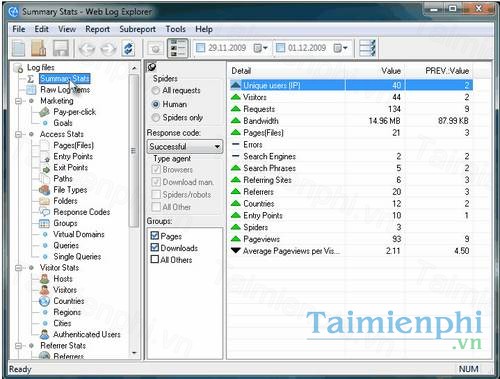Click the Hosts person icon
500x379 pixels.
(x=44, y=279)
